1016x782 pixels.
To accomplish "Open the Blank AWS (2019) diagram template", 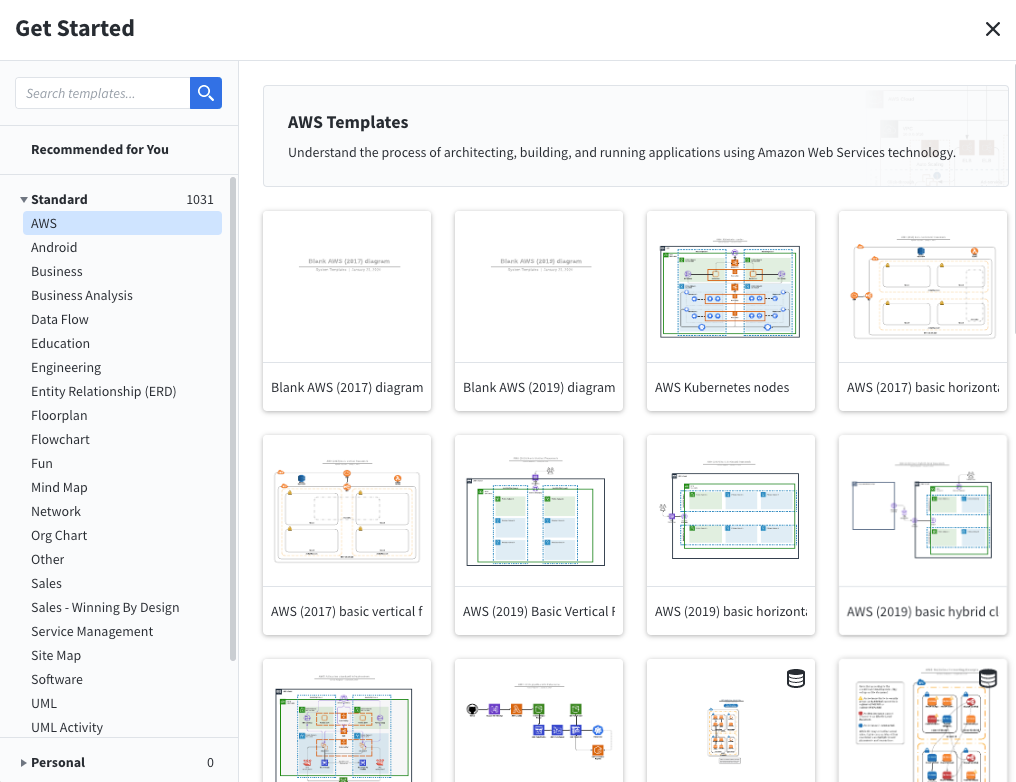I will tap(538, 310).
